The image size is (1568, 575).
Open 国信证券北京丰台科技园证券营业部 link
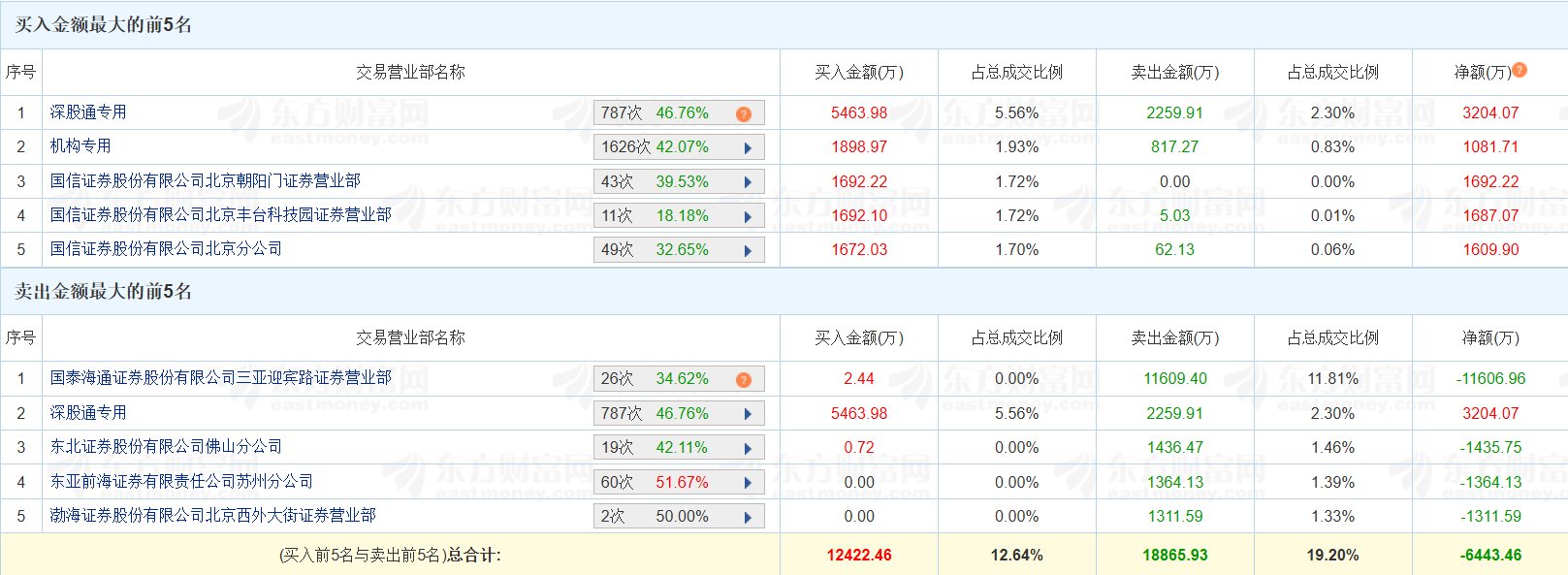coord(221,215)
